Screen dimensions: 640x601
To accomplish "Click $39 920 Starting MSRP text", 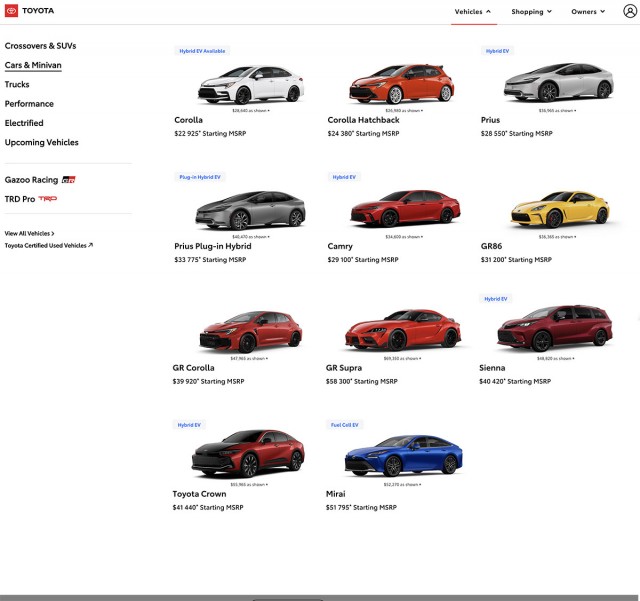I will pyautogui.click(x=208, y=381).
